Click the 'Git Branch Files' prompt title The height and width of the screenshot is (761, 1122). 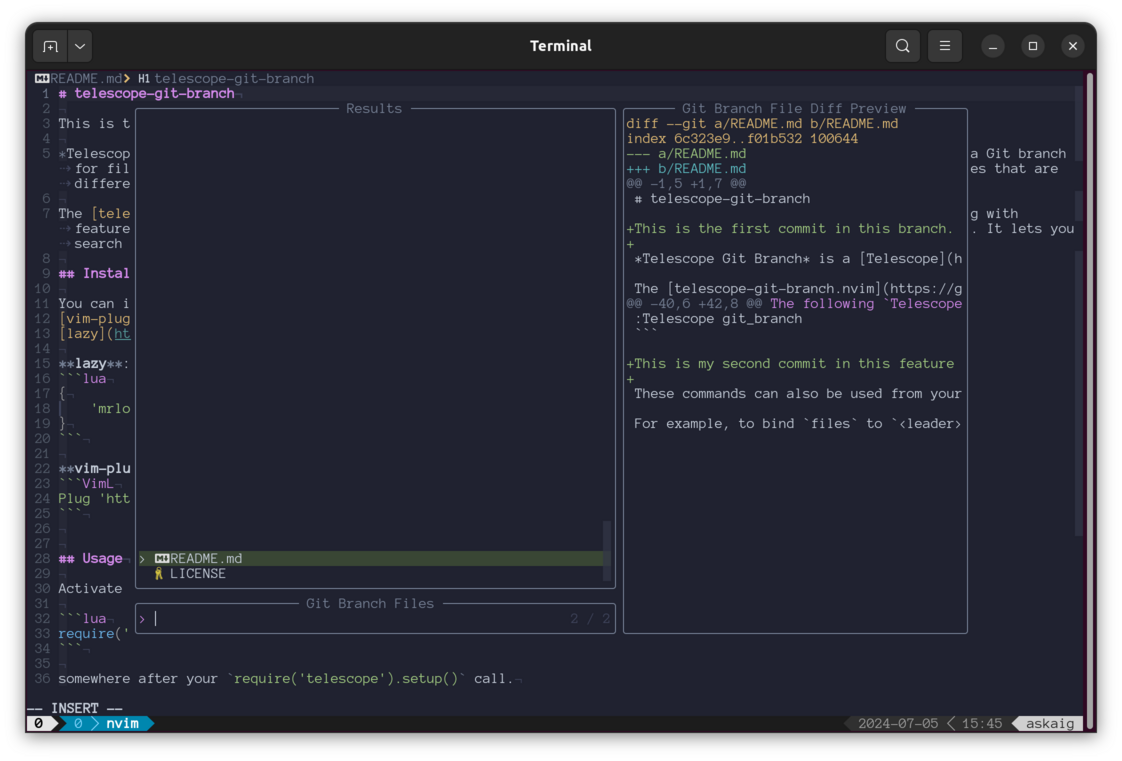[370, 604]
